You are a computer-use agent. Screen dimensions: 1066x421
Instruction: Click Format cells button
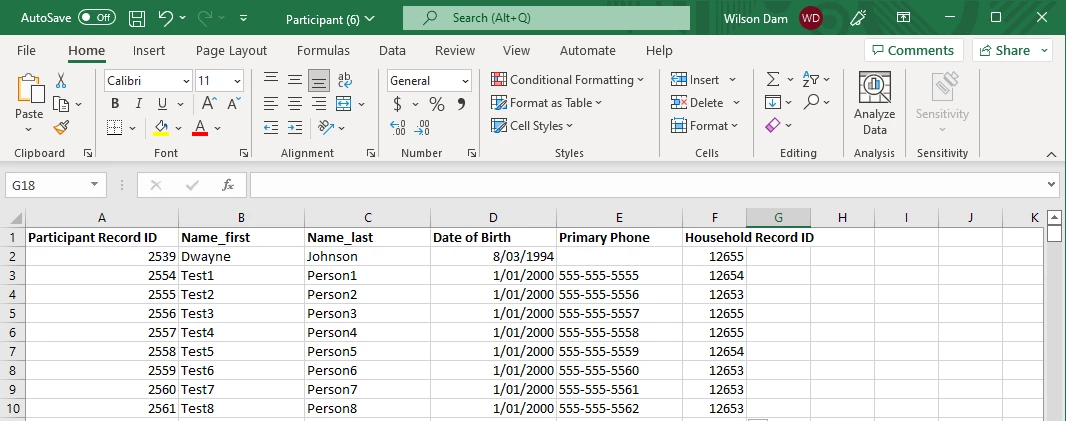coord(704,126)
